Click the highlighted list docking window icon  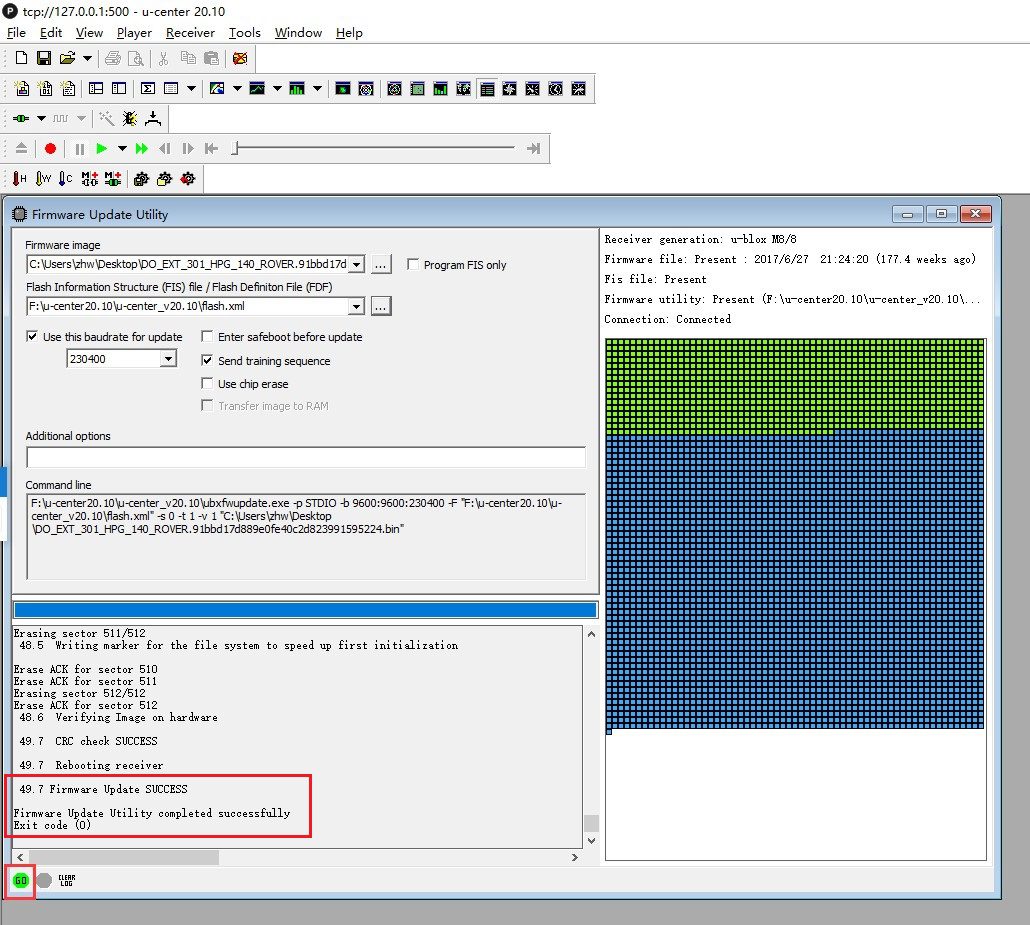tap(487, 89)
